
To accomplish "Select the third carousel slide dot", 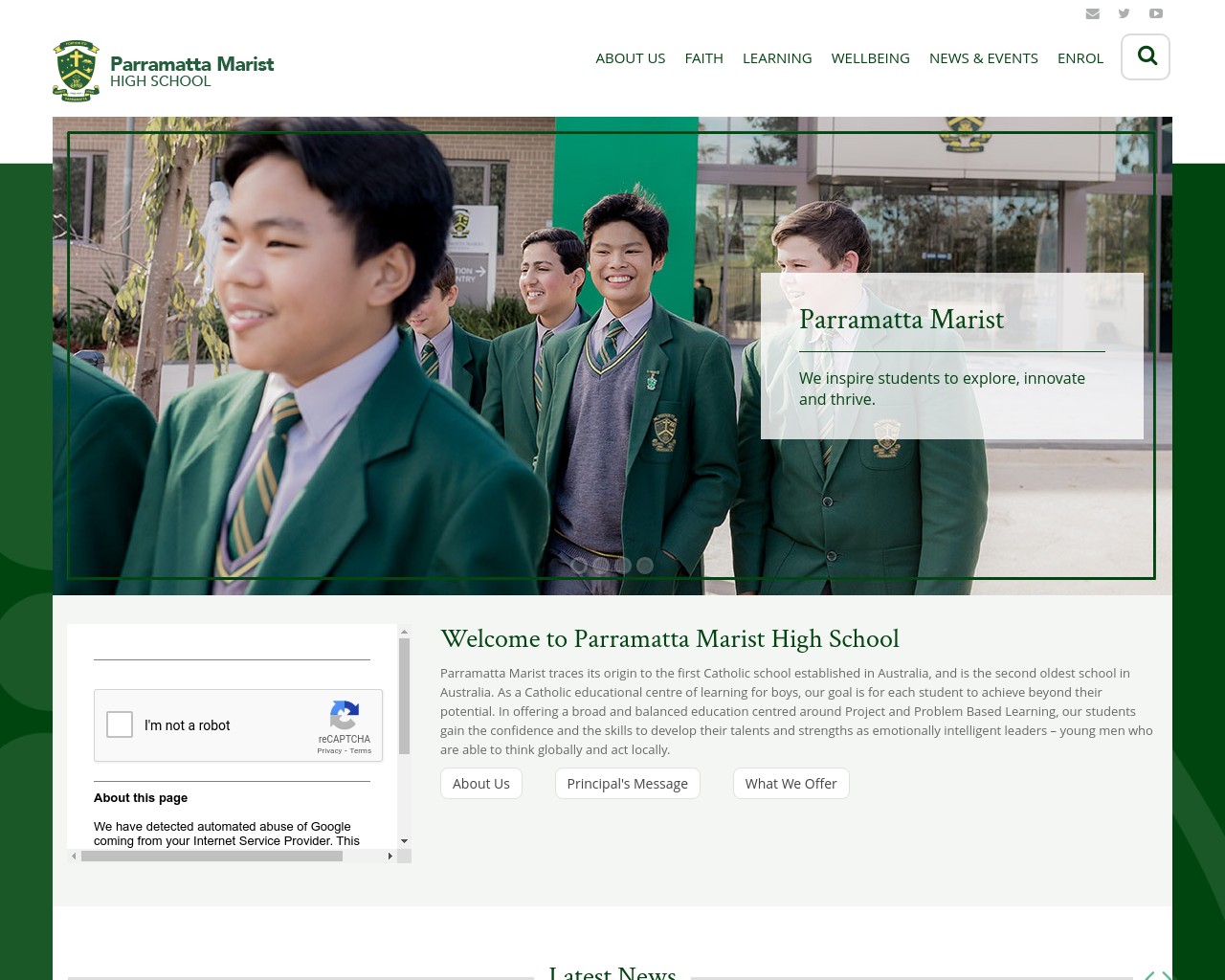I will tap(622, 566).
